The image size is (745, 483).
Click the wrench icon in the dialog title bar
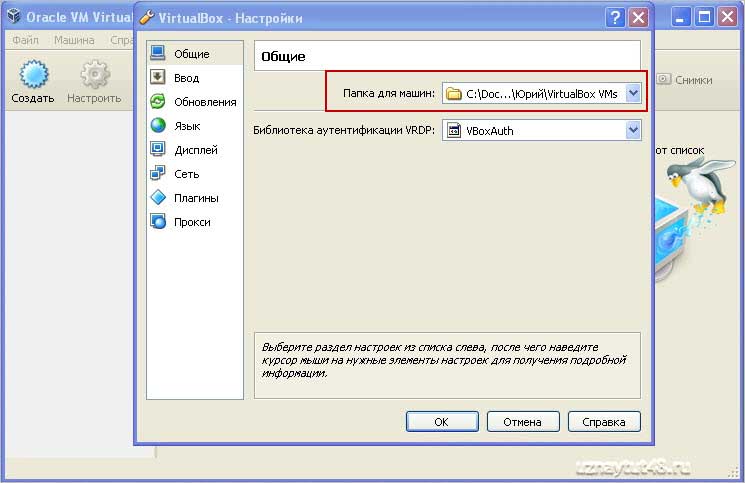(x=147, y=18)
